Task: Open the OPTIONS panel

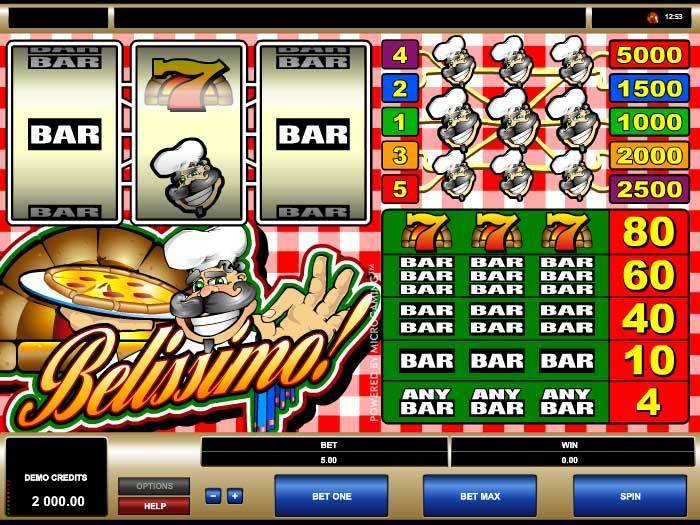Action: [154, 486]
